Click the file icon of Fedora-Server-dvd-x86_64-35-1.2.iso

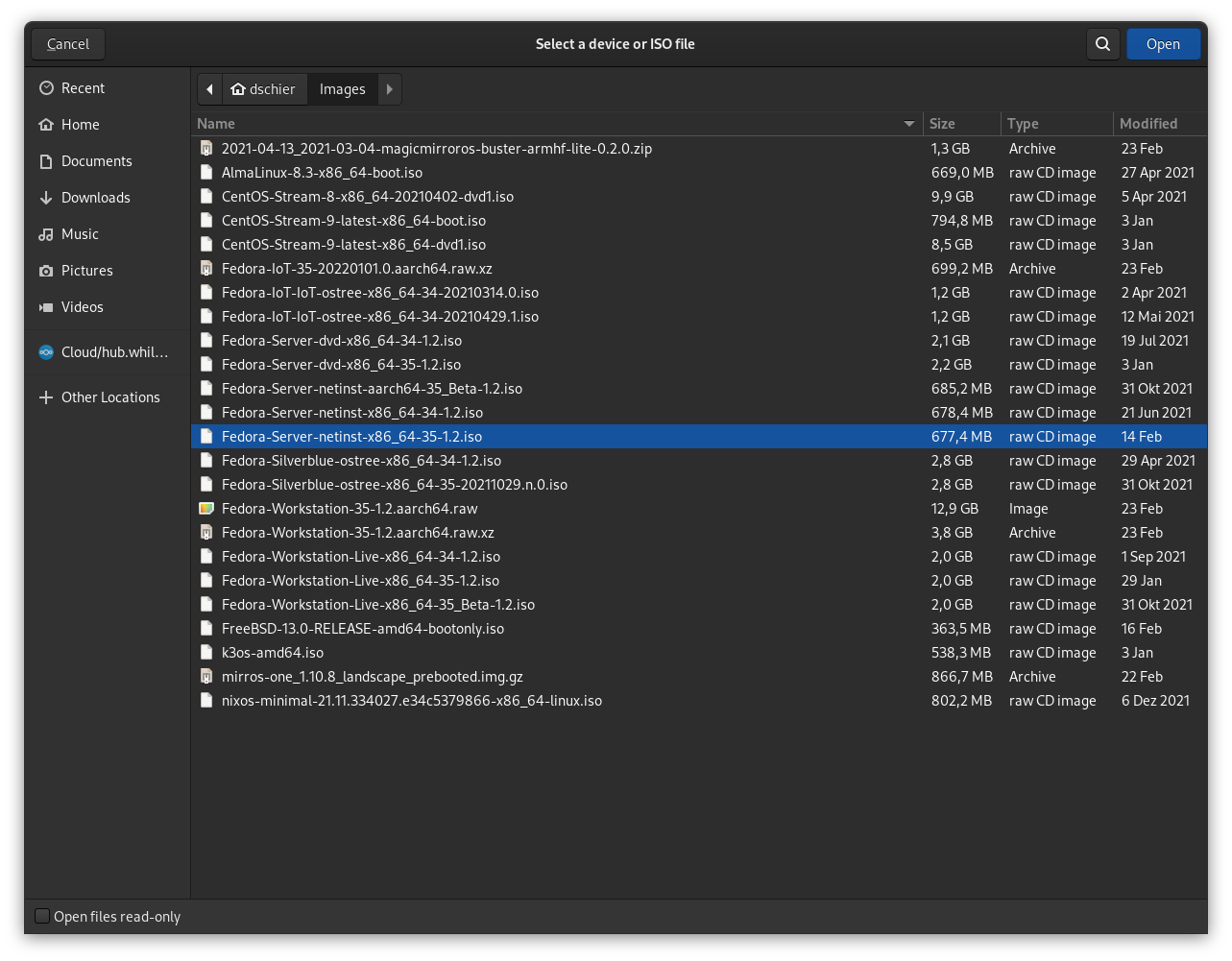(x=205, y=365)
